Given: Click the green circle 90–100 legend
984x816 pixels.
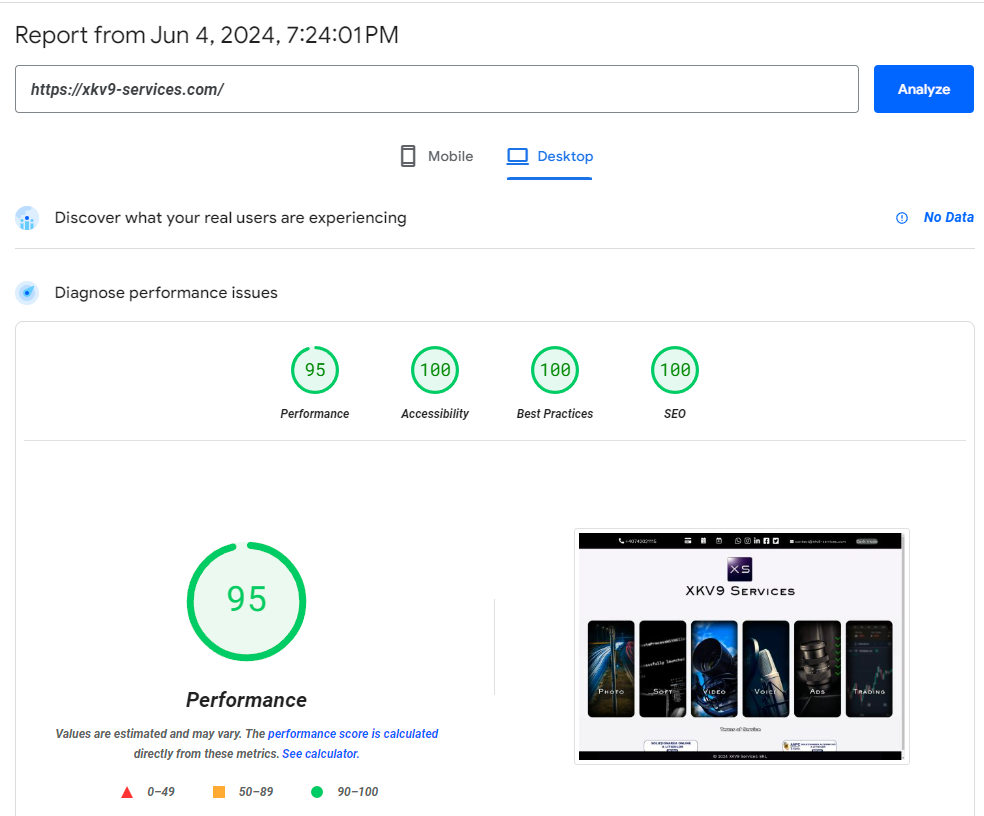Looking at the screenshot, I should 317,792.
